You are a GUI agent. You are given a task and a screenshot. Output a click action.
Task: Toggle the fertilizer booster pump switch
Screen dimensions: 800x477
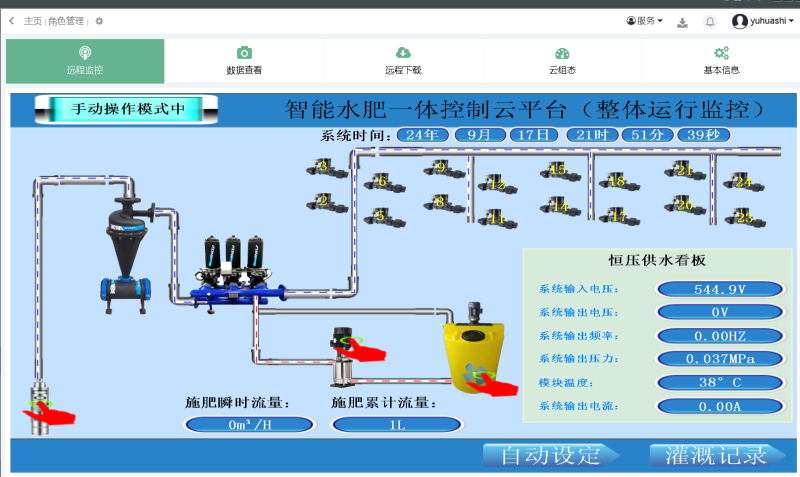(x=359, y=348)
